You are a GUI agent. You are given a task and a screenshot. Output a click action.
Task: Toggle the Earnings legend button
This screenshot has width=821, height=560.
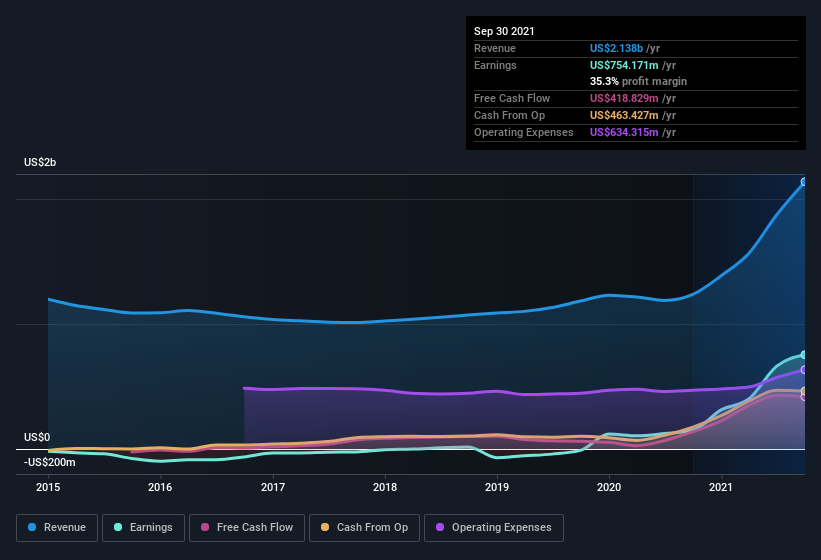[143, 528]
